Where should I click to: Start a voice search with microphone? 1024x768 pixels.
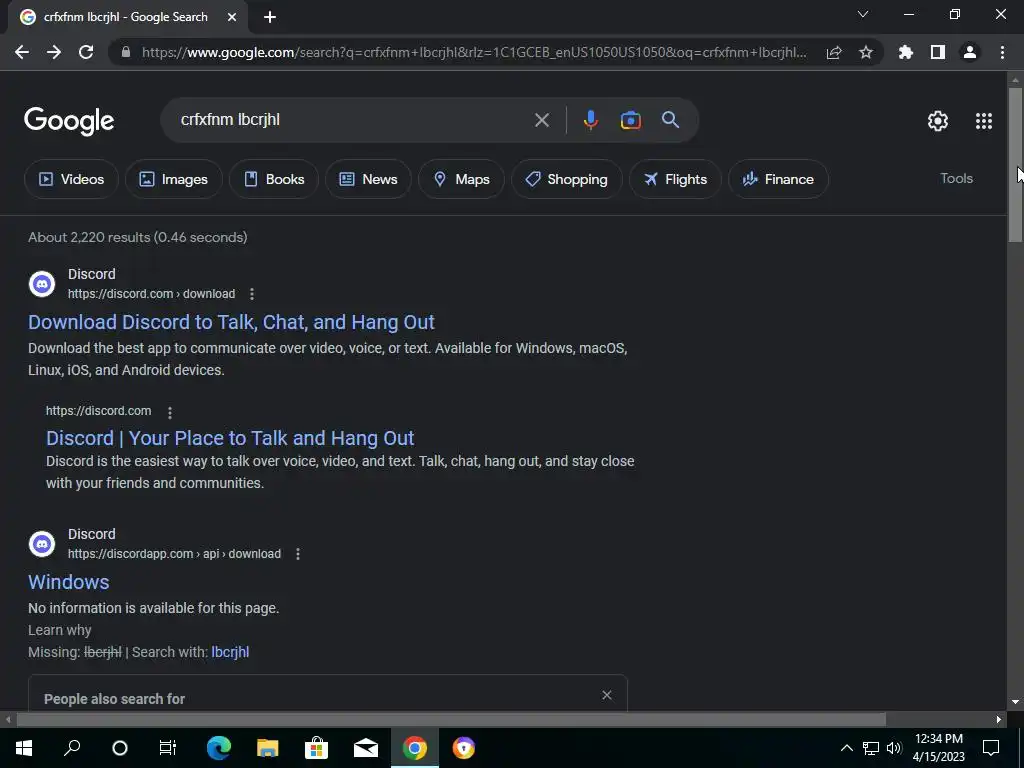[591, 120]
